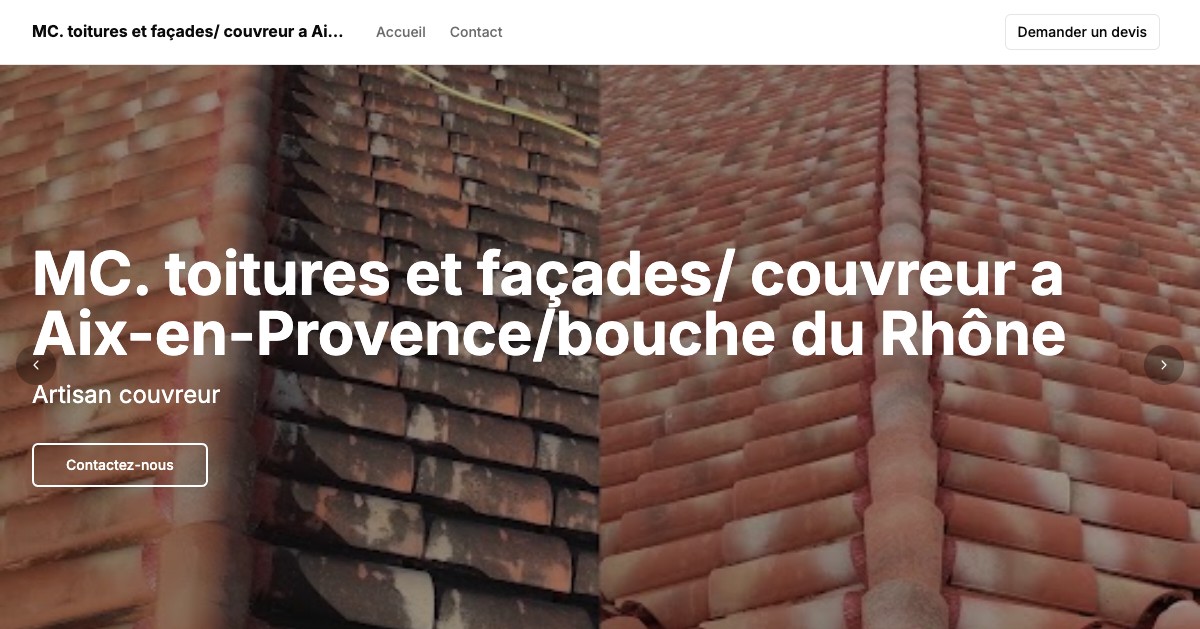This screenshot has width=1200, height=629.
Task: Click the Demander un devis button
Action: [x=1082, y=32]
